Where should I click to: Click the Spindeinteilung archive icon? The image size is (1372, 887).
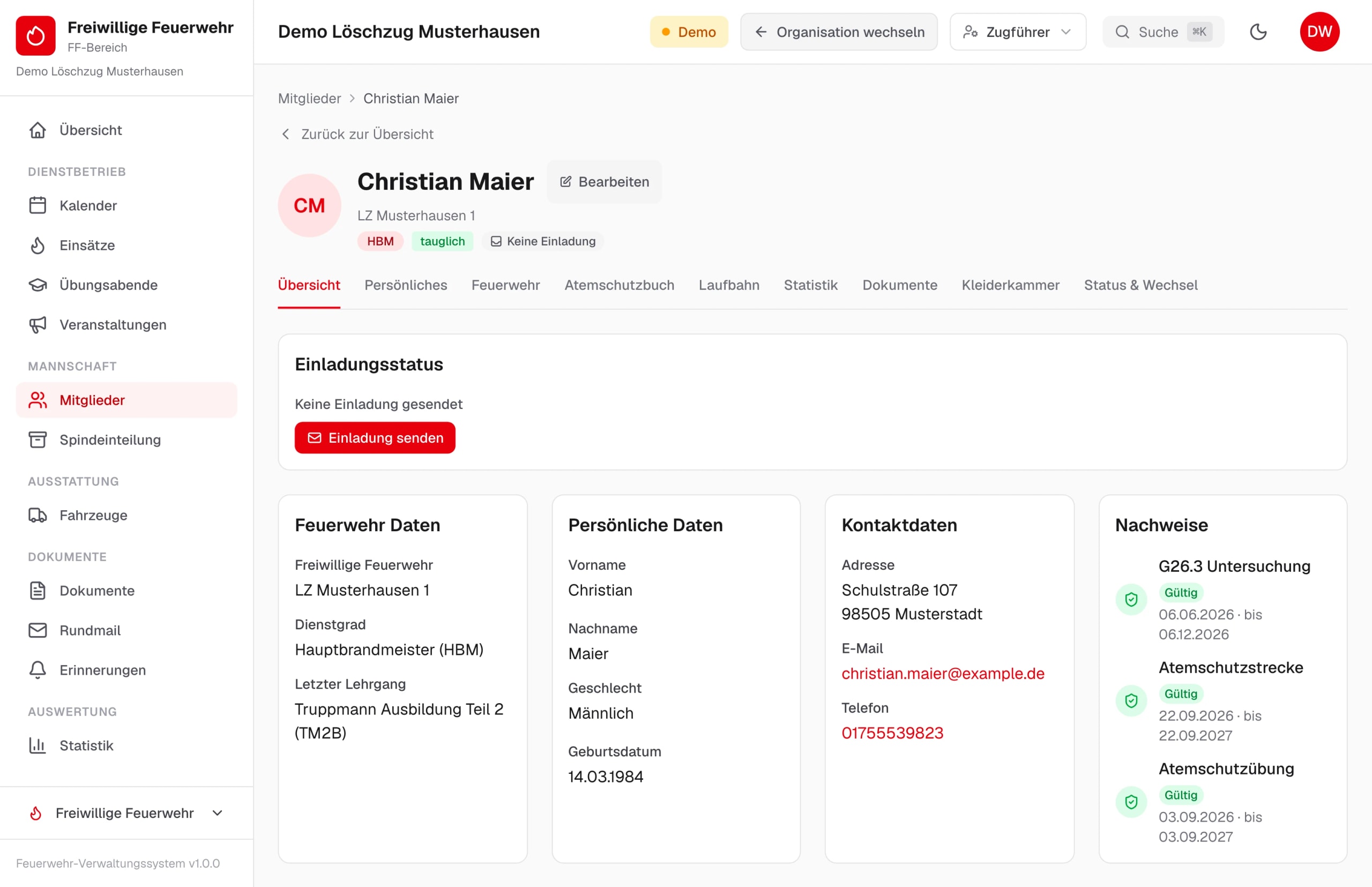pos(38,440)
